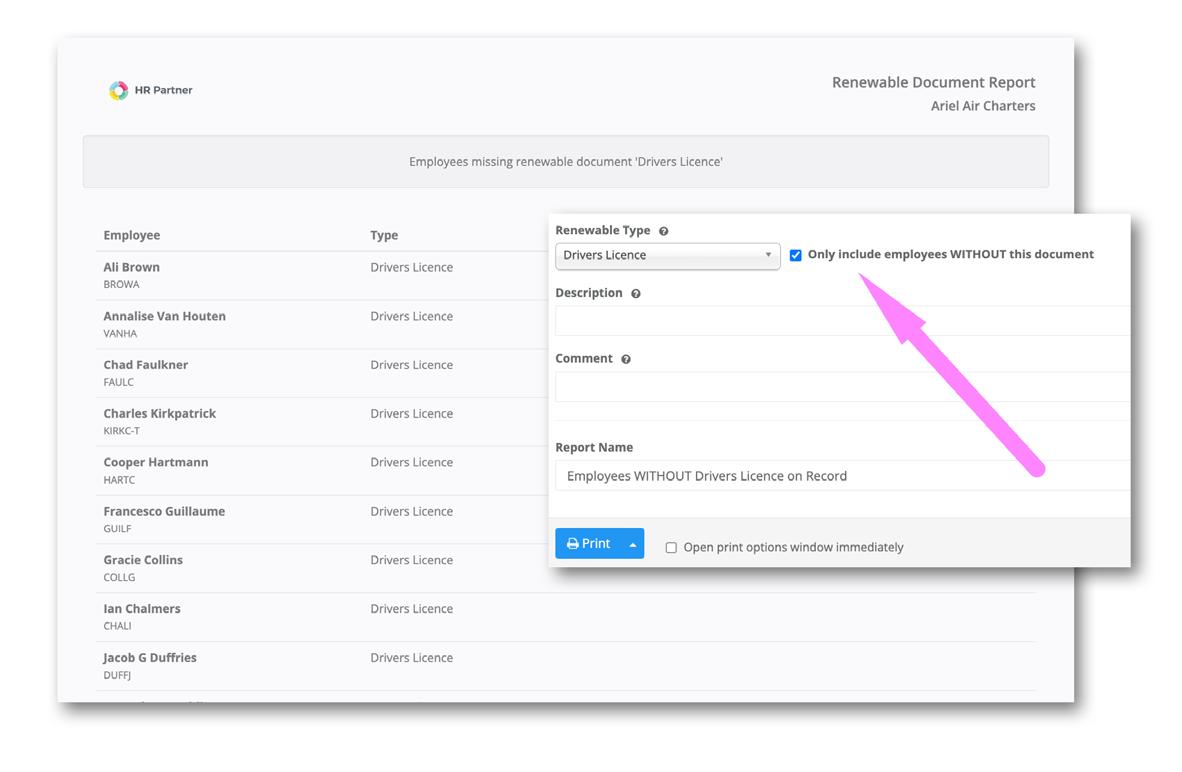1182x772 pixels.
Task: Open the Renewable Type Drivers Licence dropdown
Action: (667, 256)
